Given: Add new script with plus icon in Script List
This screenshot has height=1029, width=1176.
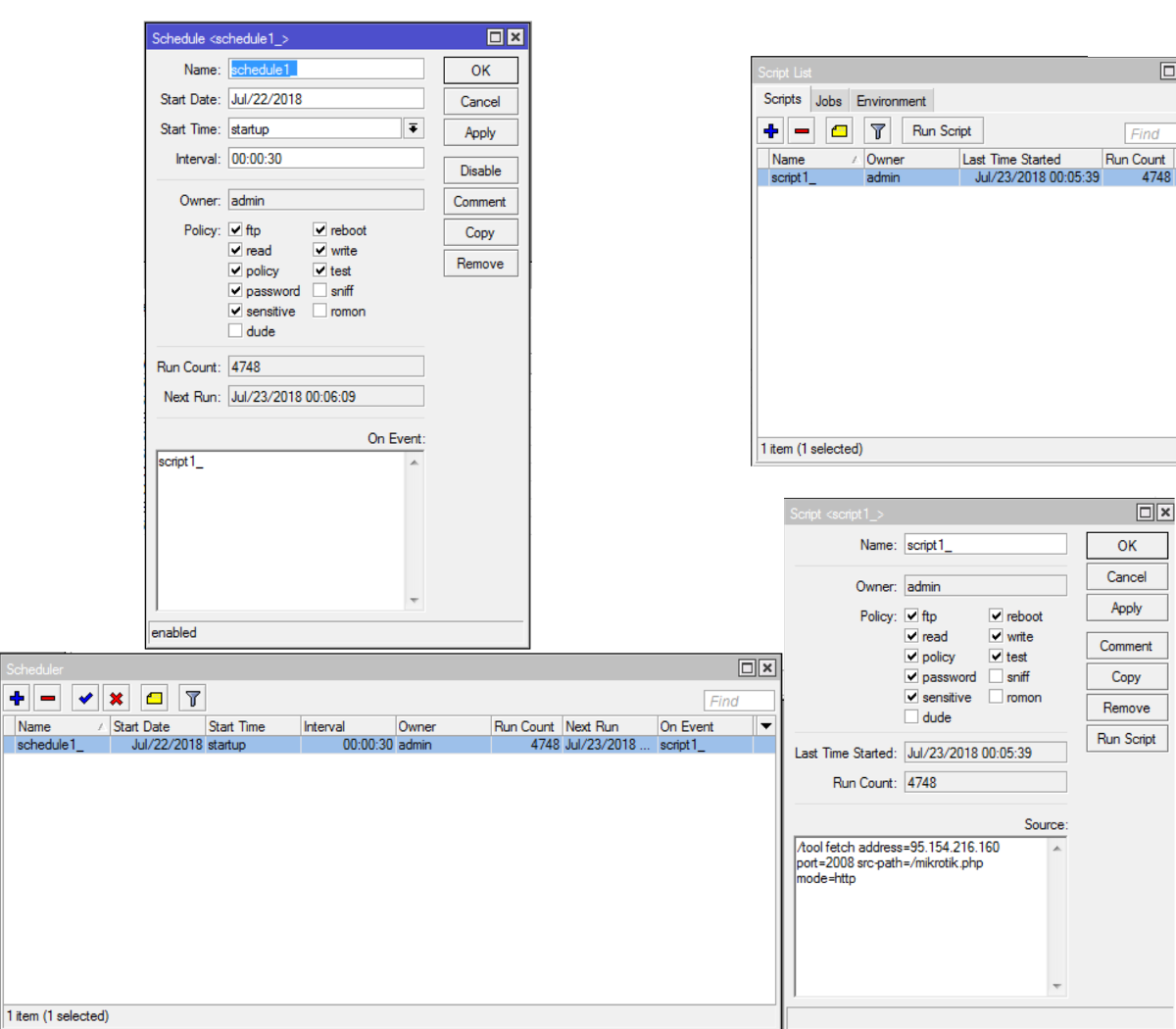Looking at the screenshot, I should click(x=771, y=130).
